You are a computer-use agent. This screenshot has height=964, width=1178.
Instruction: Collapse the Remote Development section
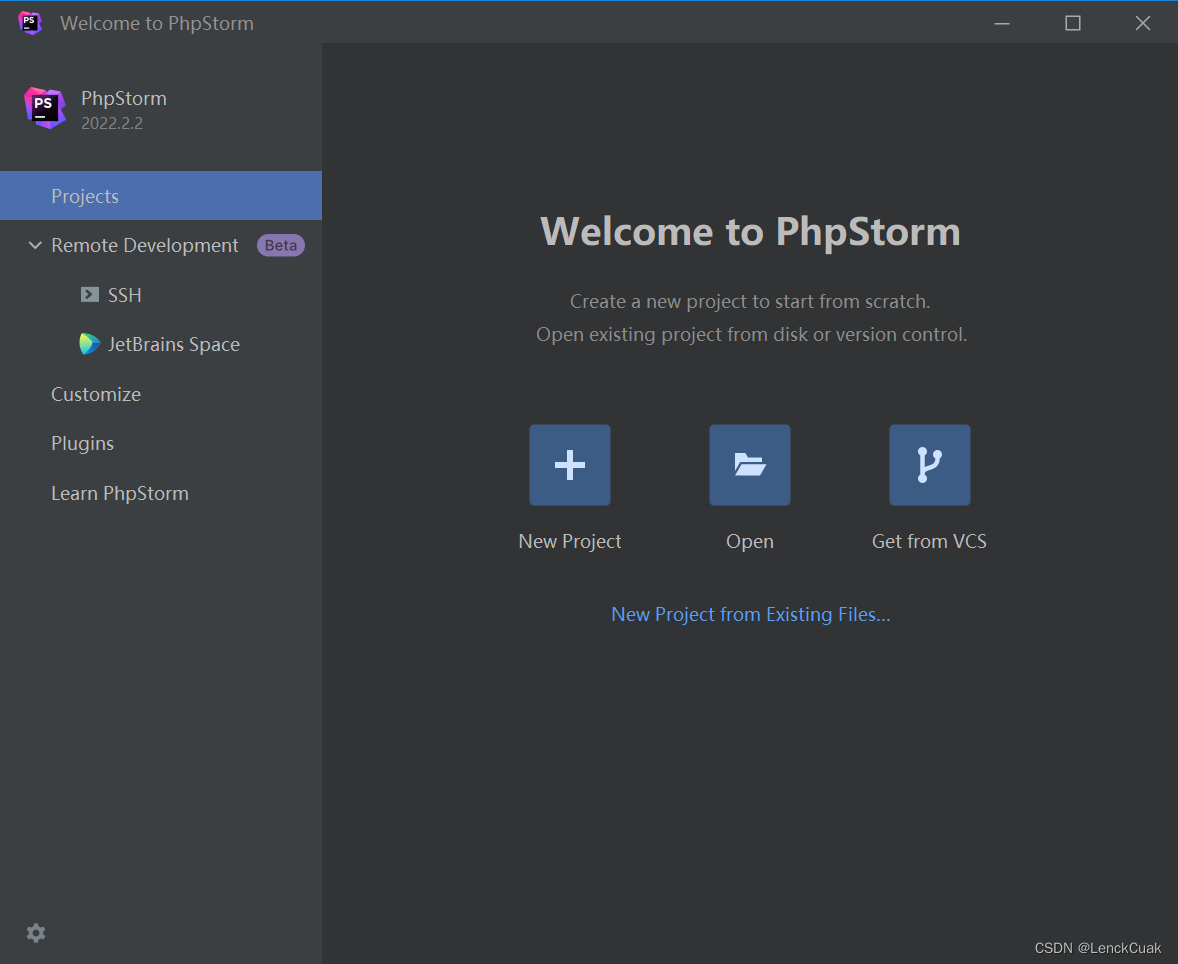coord(35,246)
